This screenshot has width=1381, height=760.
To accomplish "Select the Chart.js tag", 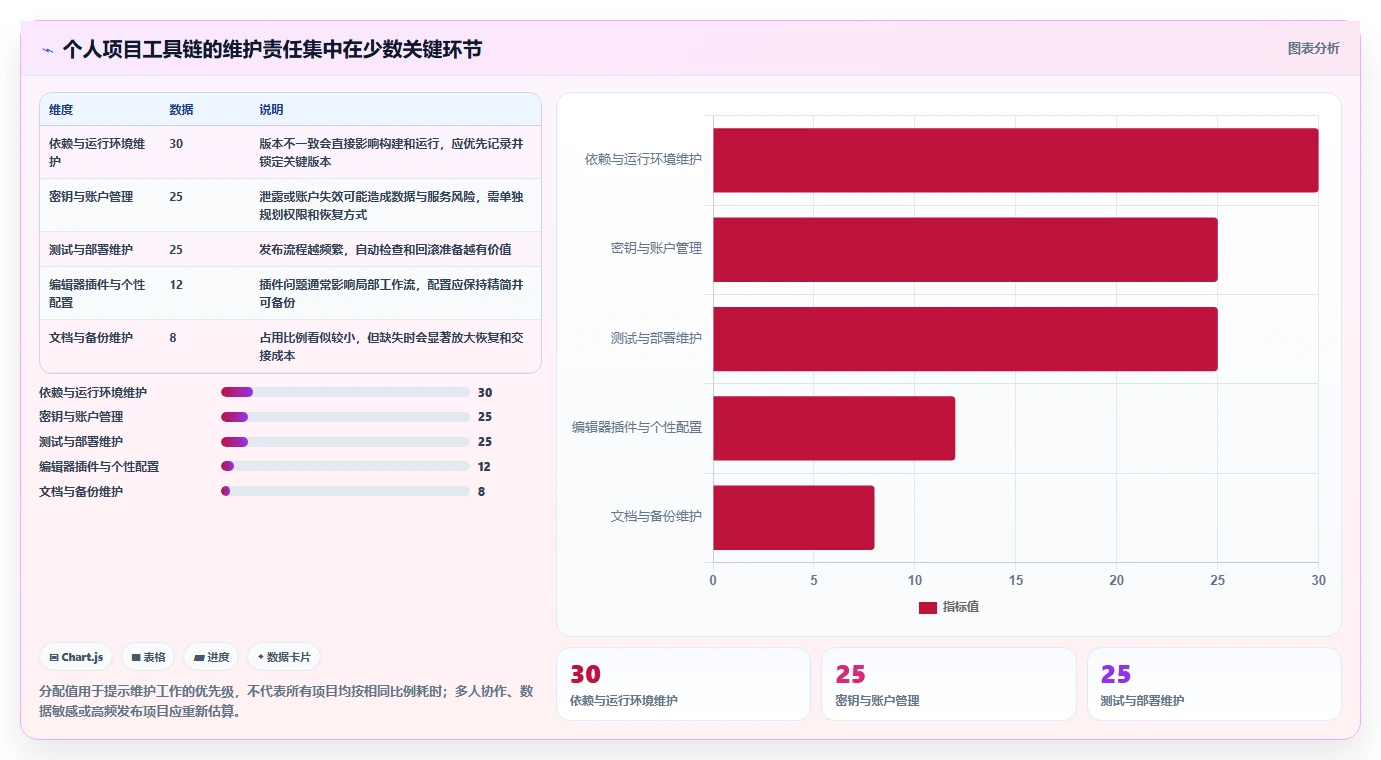I will point(76,657).
